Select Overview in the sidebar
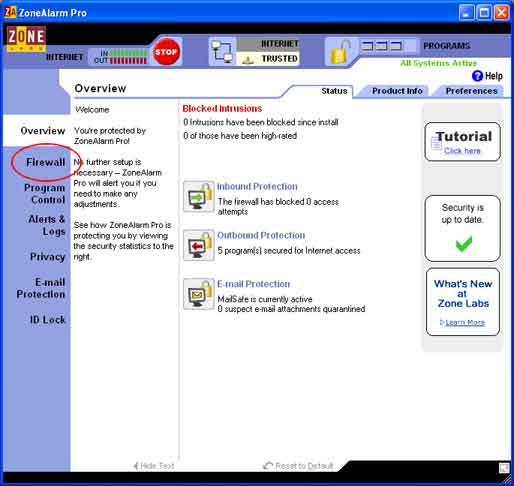 click(x=43, y=131)
